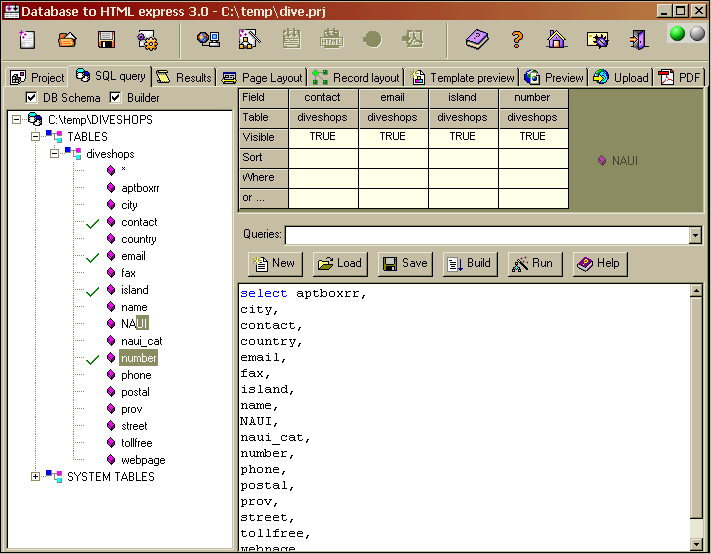Click the SQL editor vertical scrollbar down arrow
Screen dimensions: 711x554
696,543
